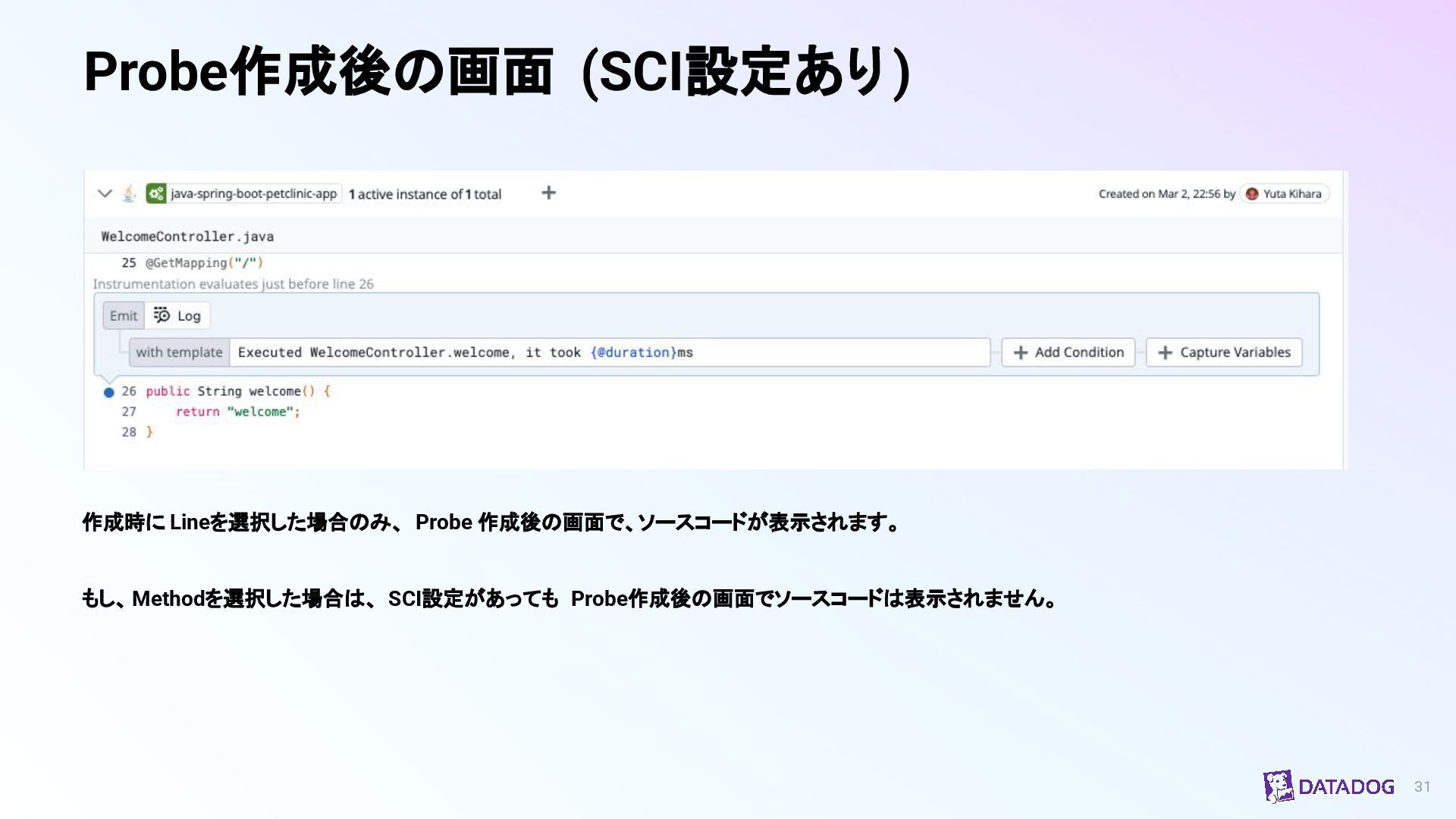This screenshot has width=1456, height=819.
Task: Click line number 27 in the code
Action: pos(129,412)
